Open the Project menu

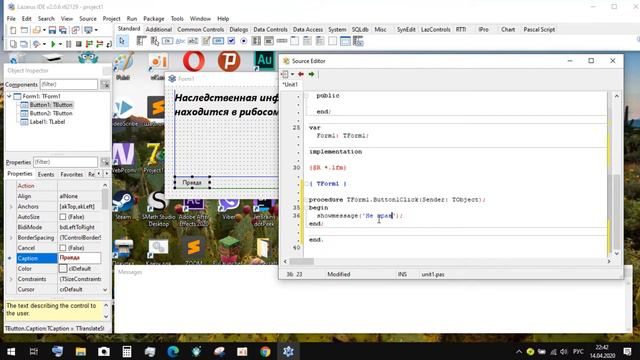coord(111,19)
